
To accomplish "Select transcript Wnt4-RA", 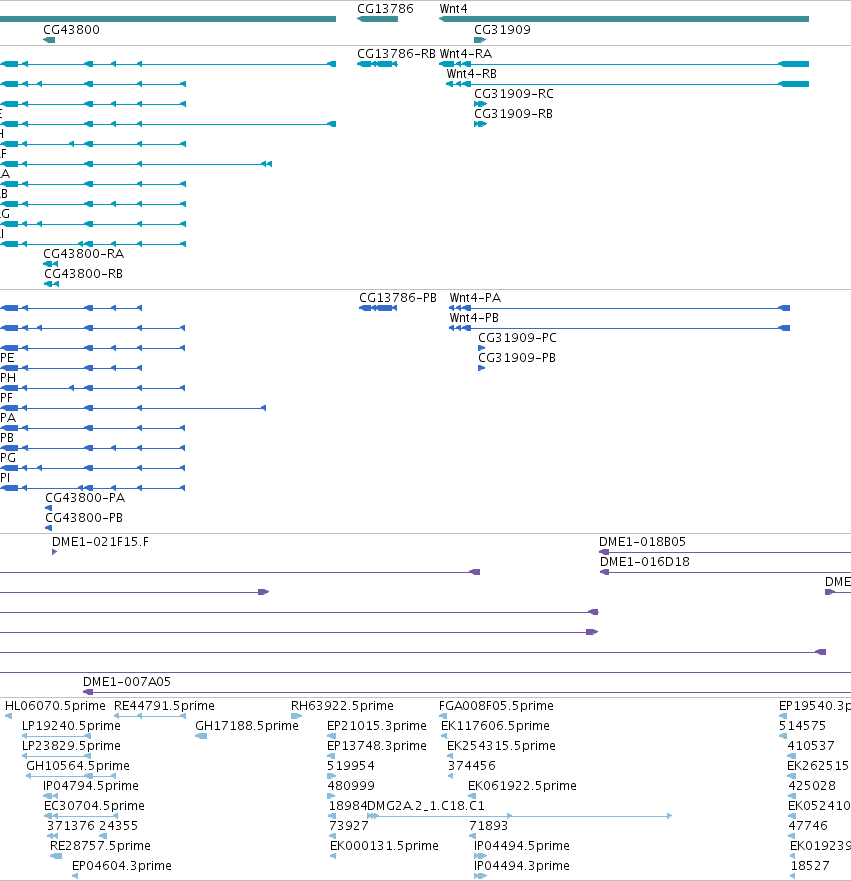I will click(466, 54).
